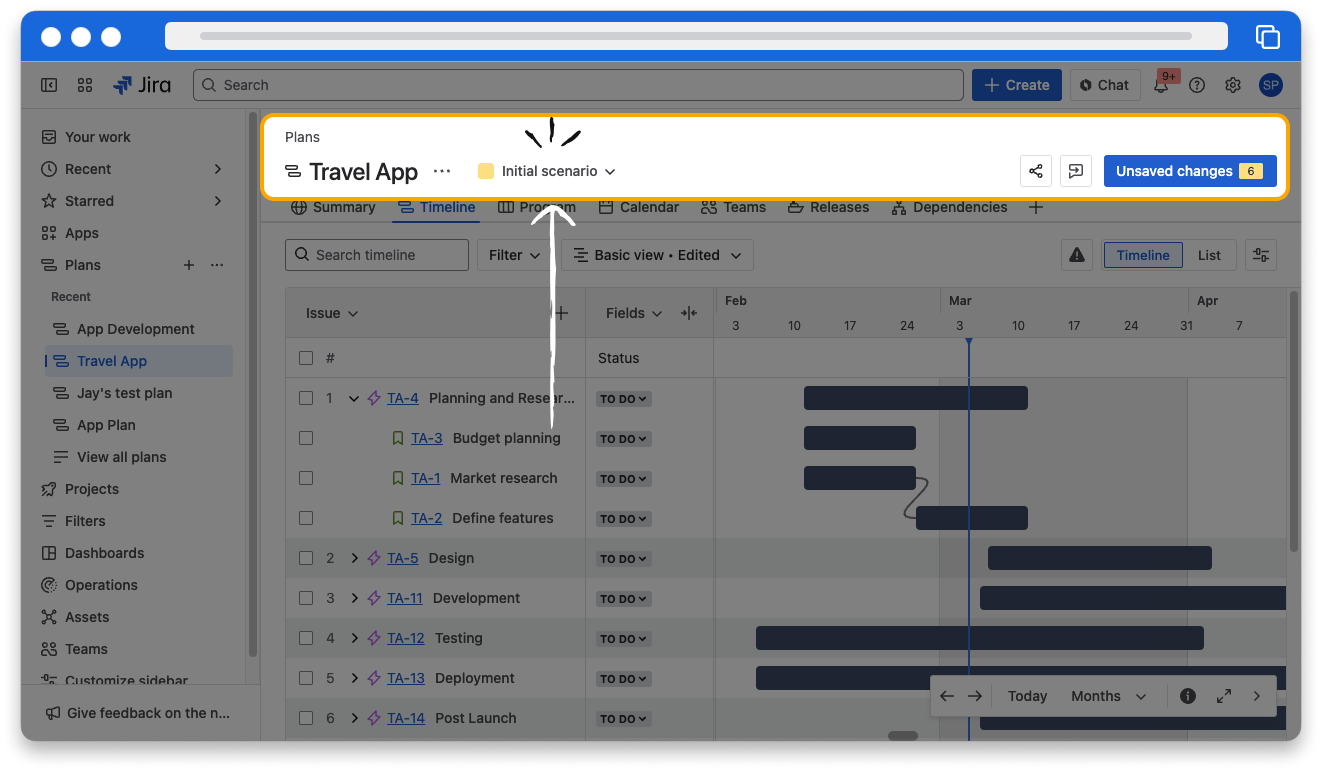This screenshot has width=1322, height=772.
Task: Expand Recent in the sidebar
Action: click(x=218, y=169)
